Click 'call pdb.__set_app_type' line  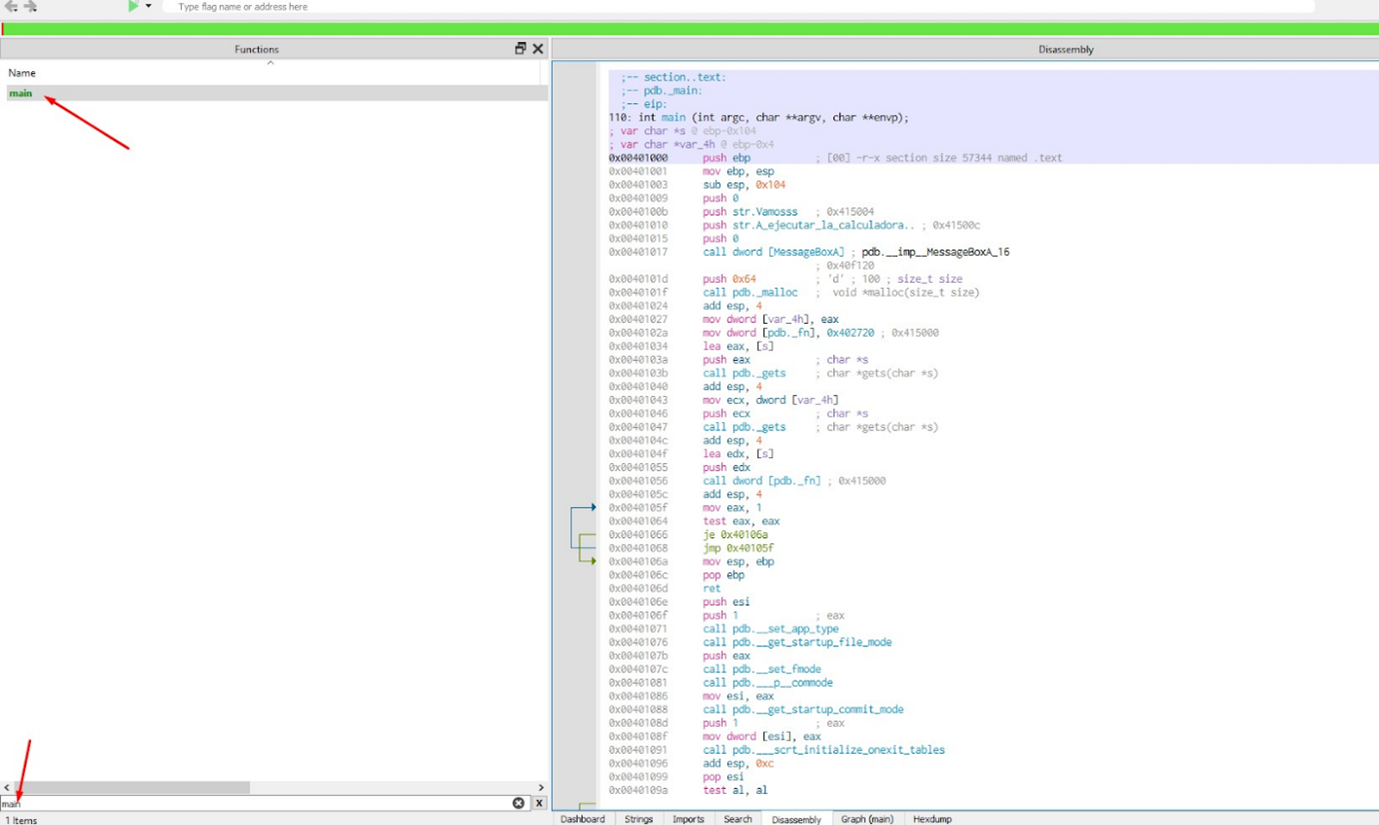tap(770, 629)
